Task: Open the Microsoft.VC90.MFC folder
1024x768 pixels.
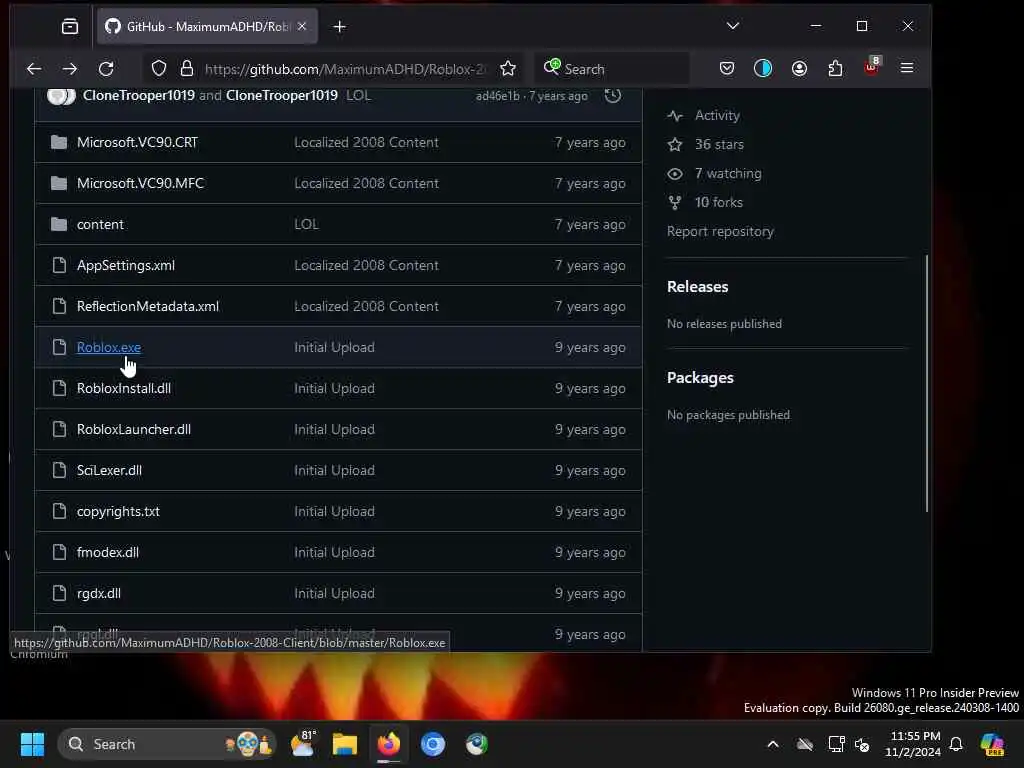Action: (x=140, y=184)
